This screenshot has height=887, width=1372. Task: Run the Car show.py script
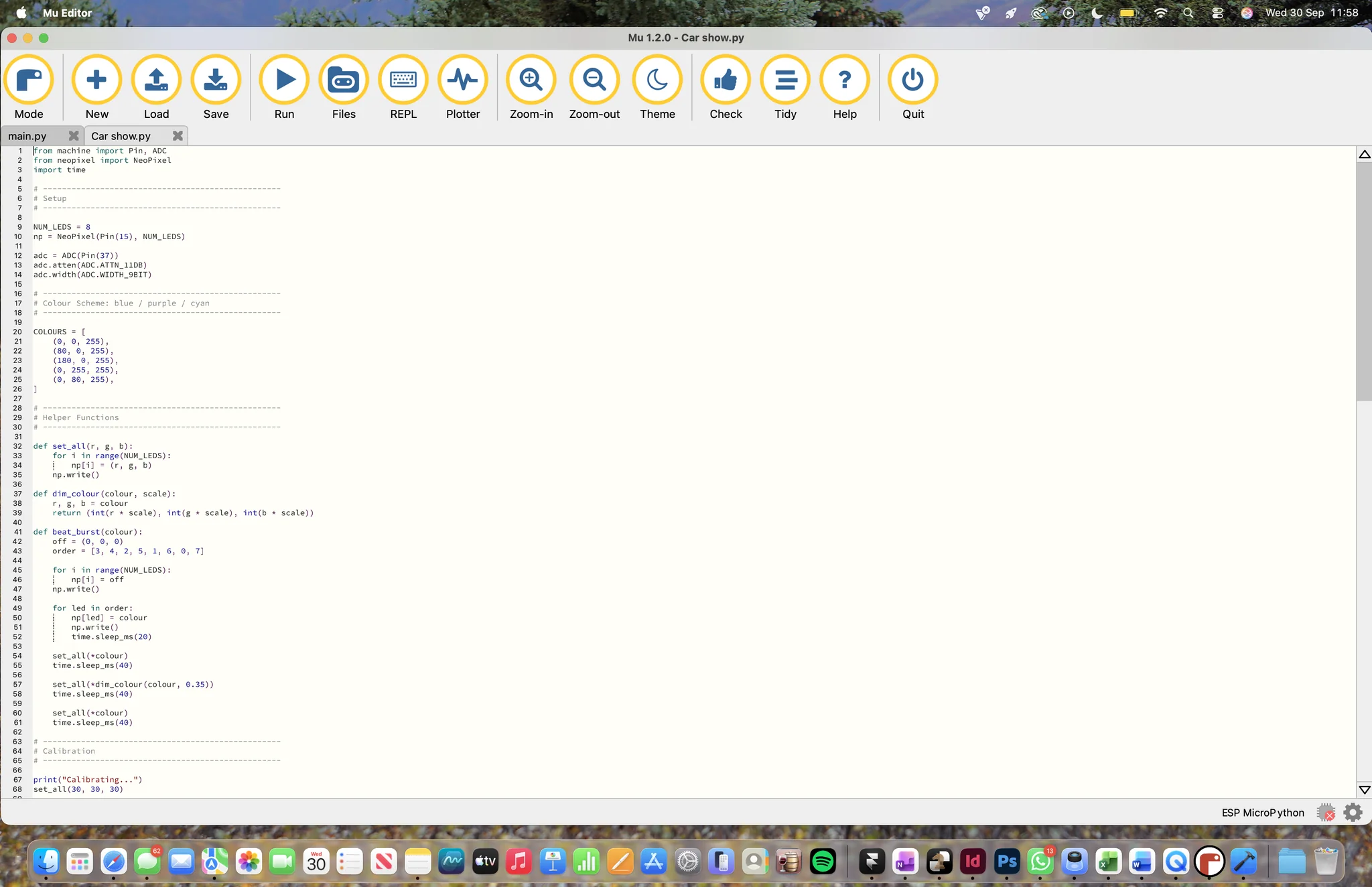pos(284,87)
